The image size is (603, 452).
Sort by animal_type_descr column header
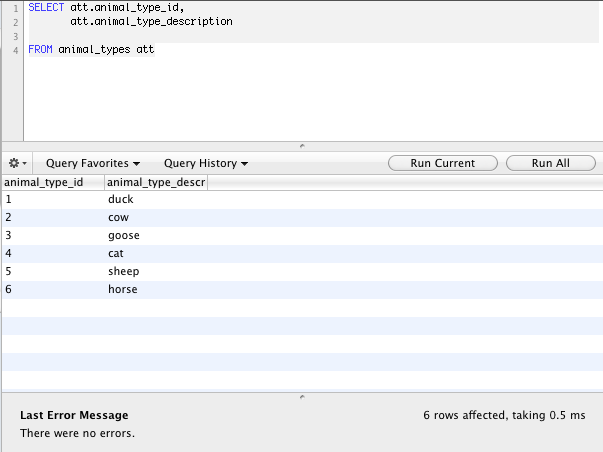(156, 182)
